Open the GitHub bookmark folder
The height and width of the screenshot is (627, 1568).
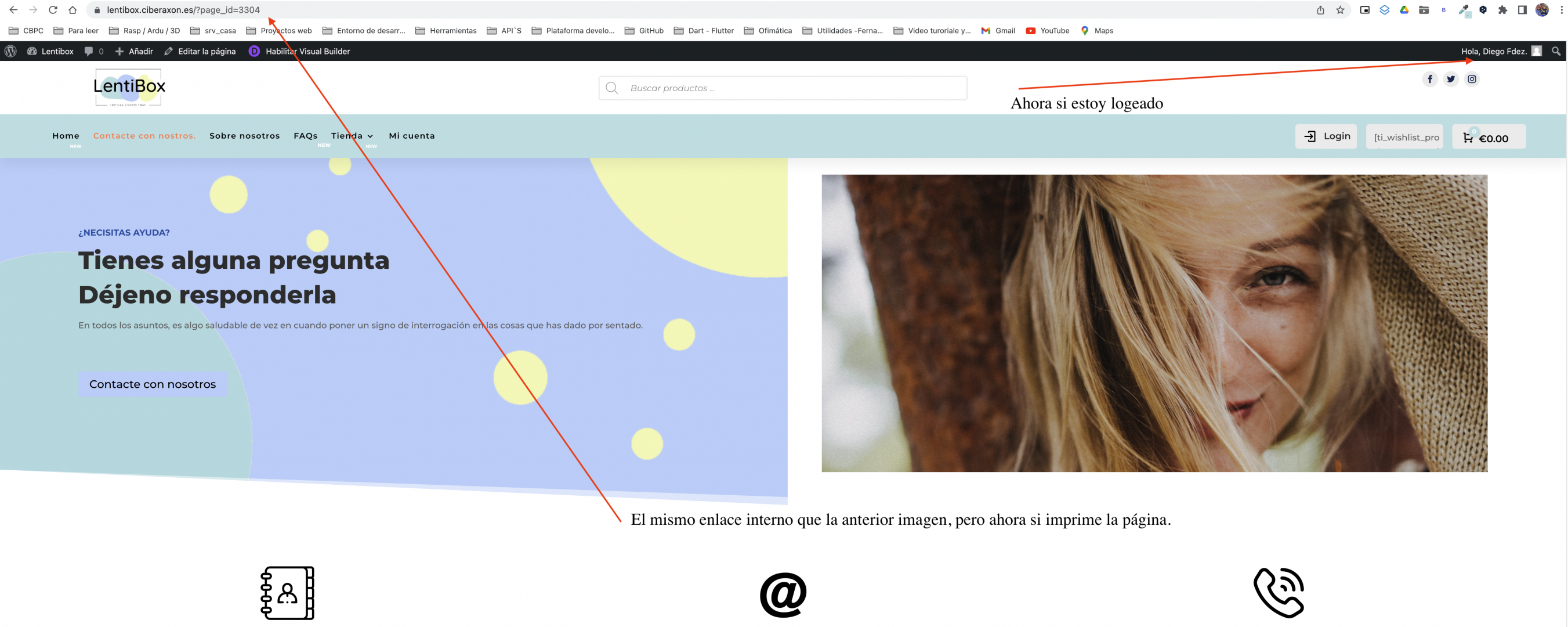click(644, 30)
